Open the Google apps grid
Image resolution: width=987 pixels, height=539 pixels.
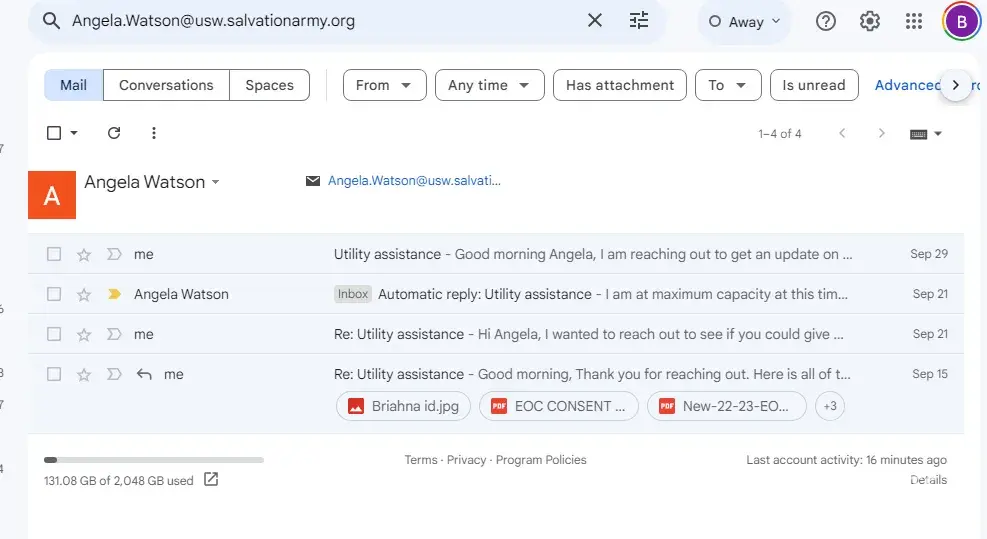913,21
